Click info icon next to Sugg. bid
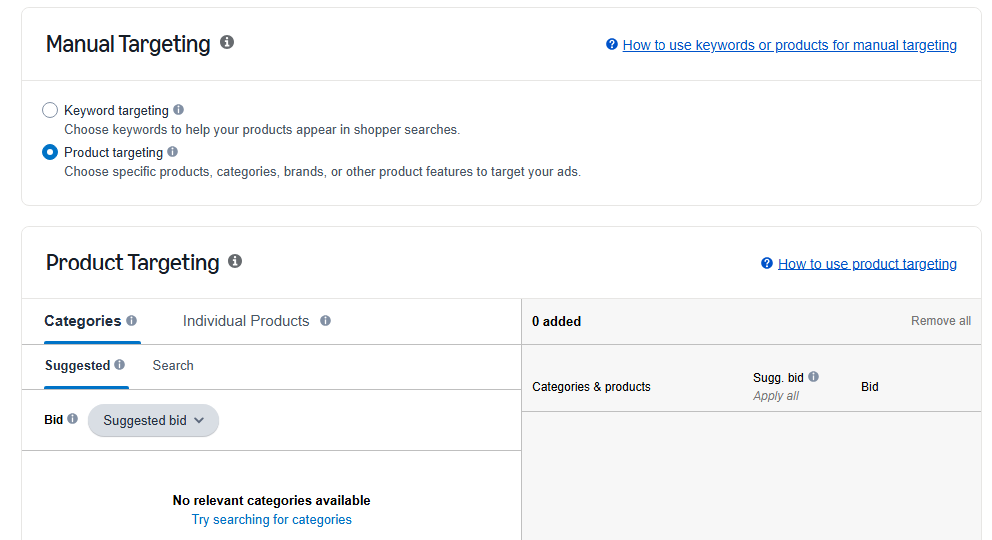 point(814,377)
